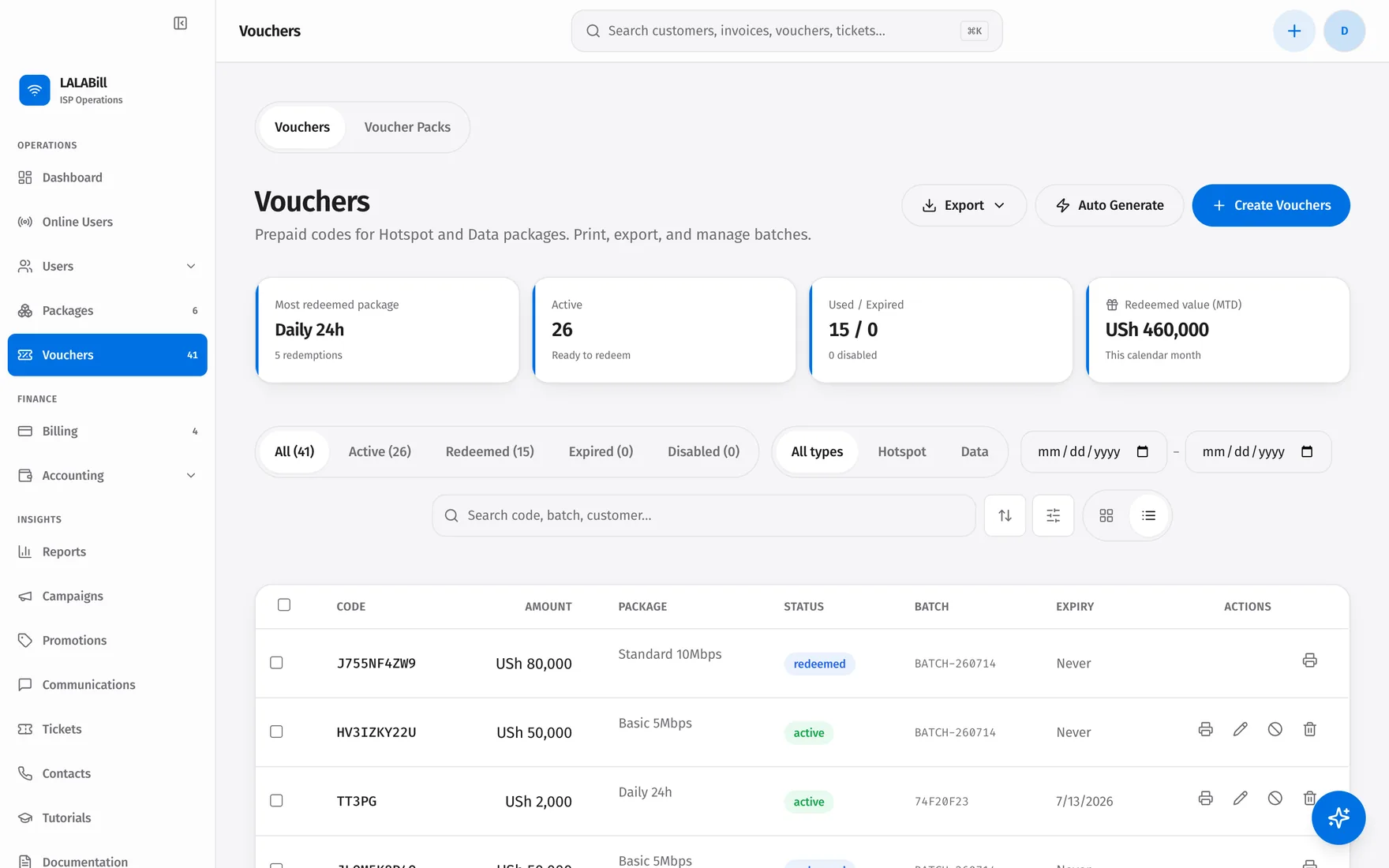This screenshot has width=1389, height=868.
Task: Open the user avatar D menu
Action: click(1344, 31)
